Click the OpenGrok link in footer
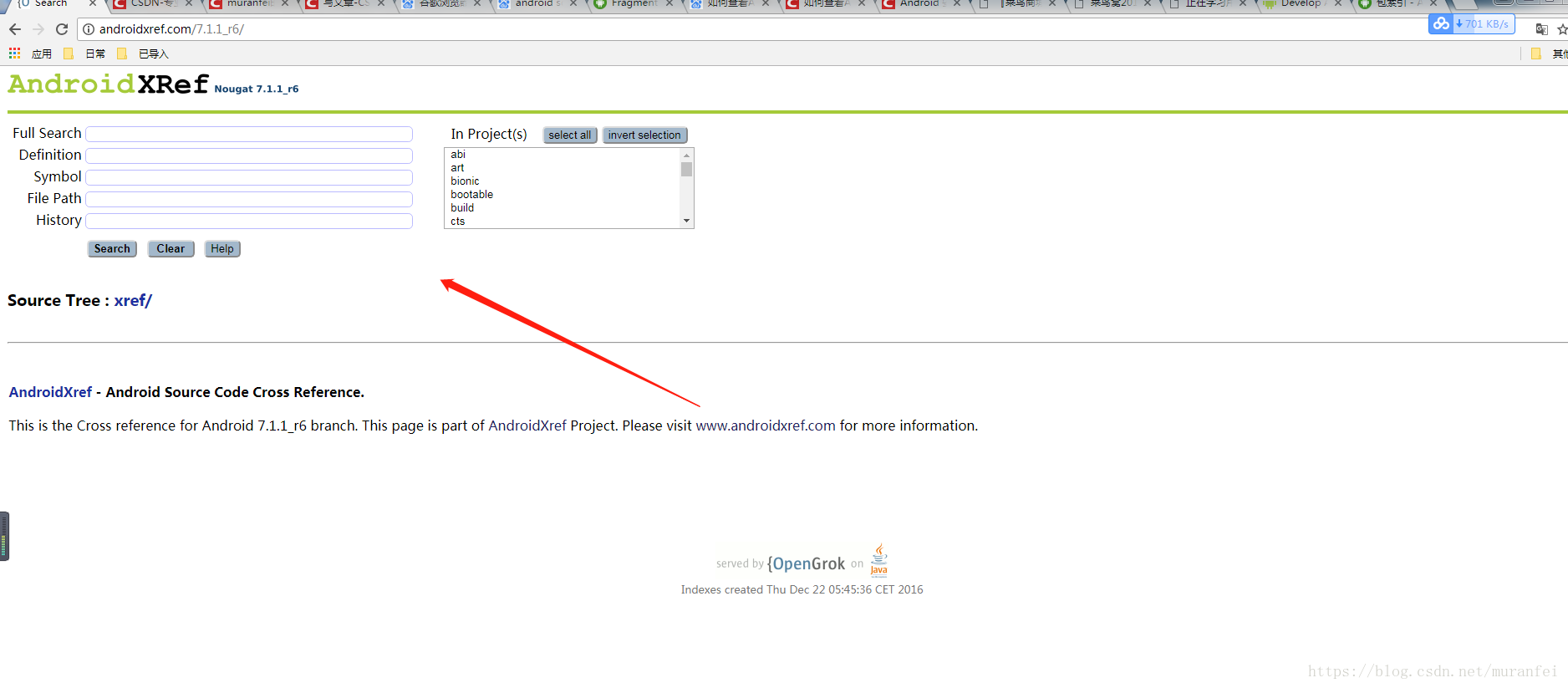The image size is (1568, 688). pyautogui.click(x=807, y=564)
